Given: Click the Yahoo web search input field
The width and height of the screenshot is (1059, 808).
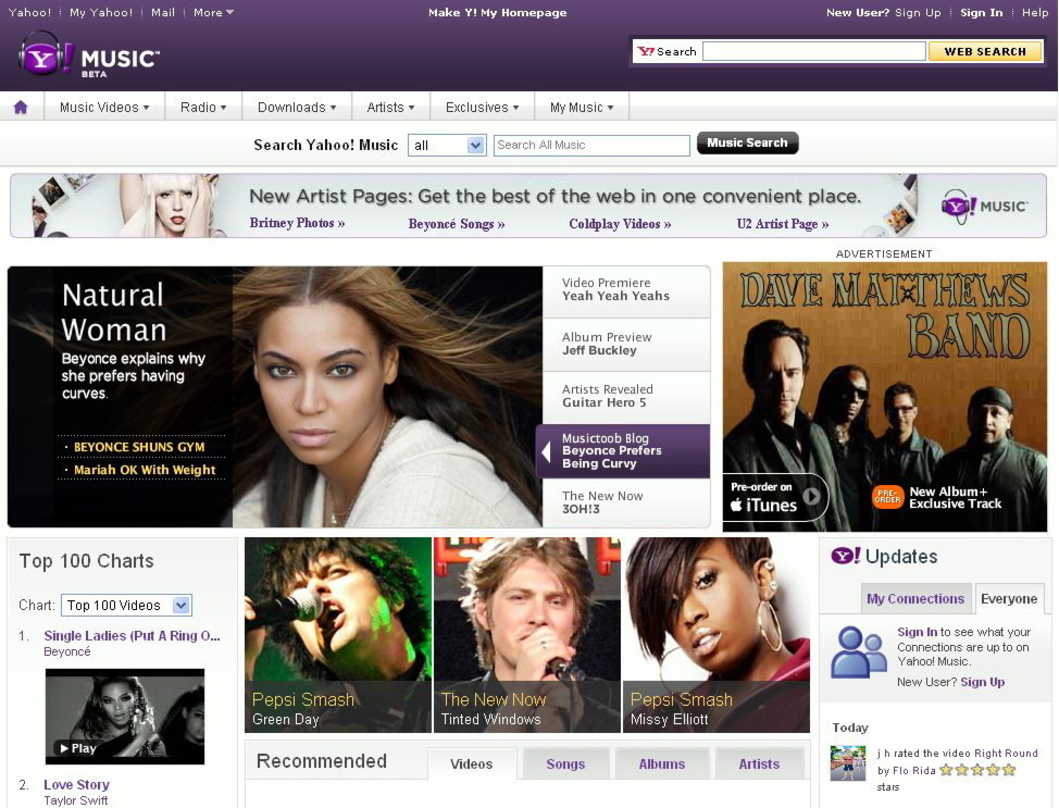Looking at the screenshot, I should point(814,51).
